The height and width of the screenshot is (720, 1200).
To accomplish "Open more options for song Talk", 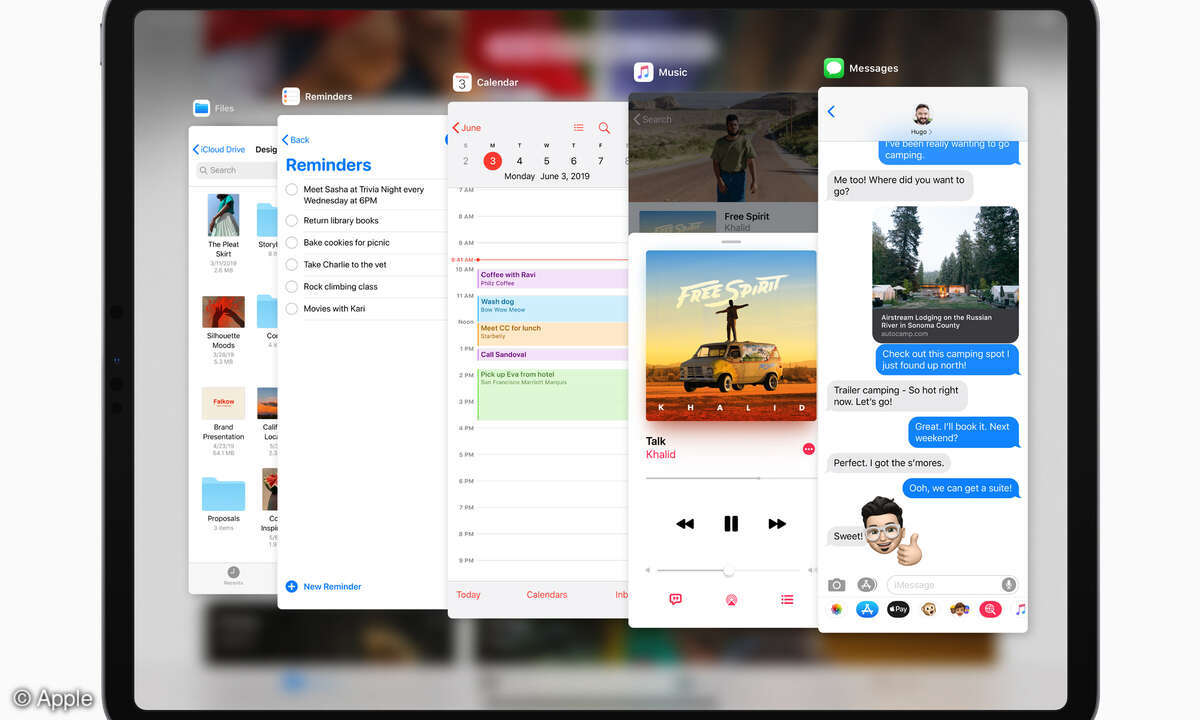I will [x=809, y=449].
